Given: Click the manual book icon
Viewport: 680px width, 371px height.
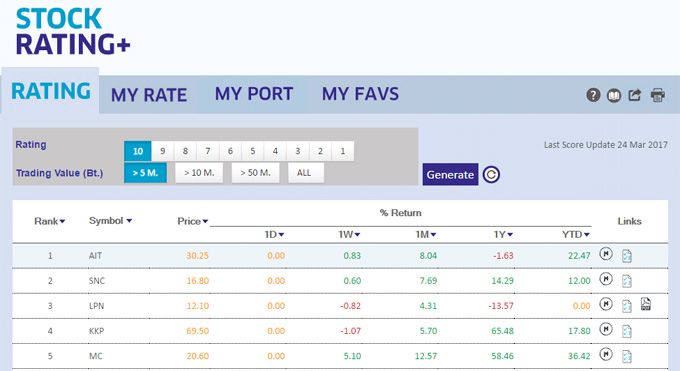Looking at the screenshot, I should (614, 95).
